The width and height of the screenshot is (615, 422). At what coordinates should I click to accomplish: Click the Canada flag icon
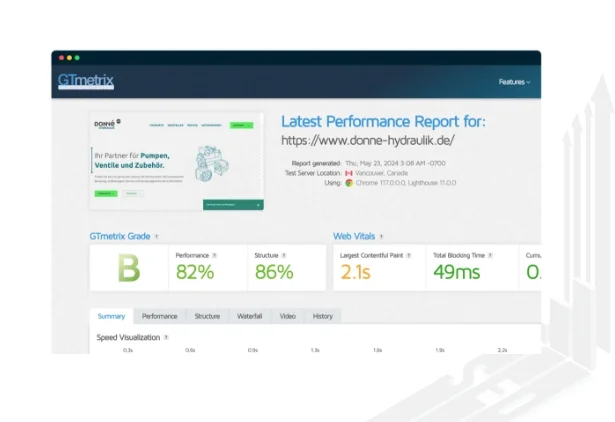349,172
